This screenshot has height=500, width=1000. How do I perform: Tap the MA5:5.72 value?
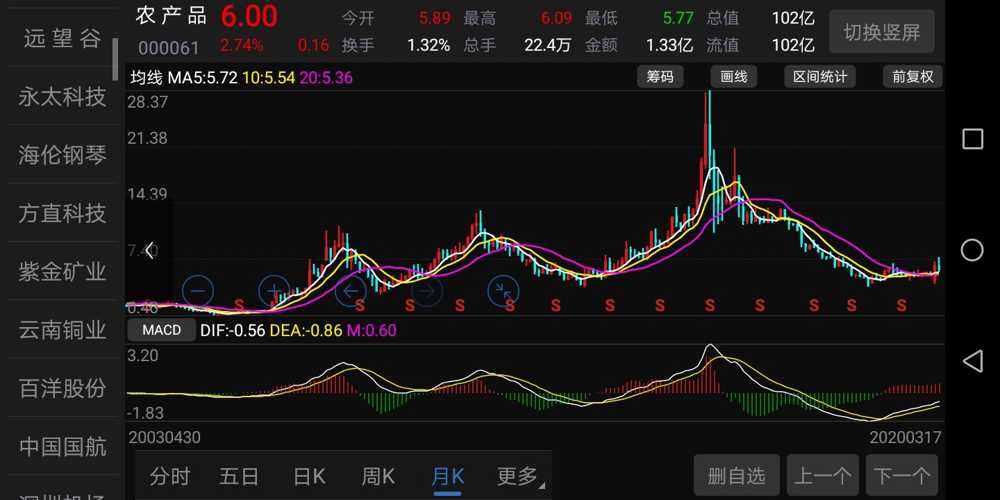tap(203, 78)
